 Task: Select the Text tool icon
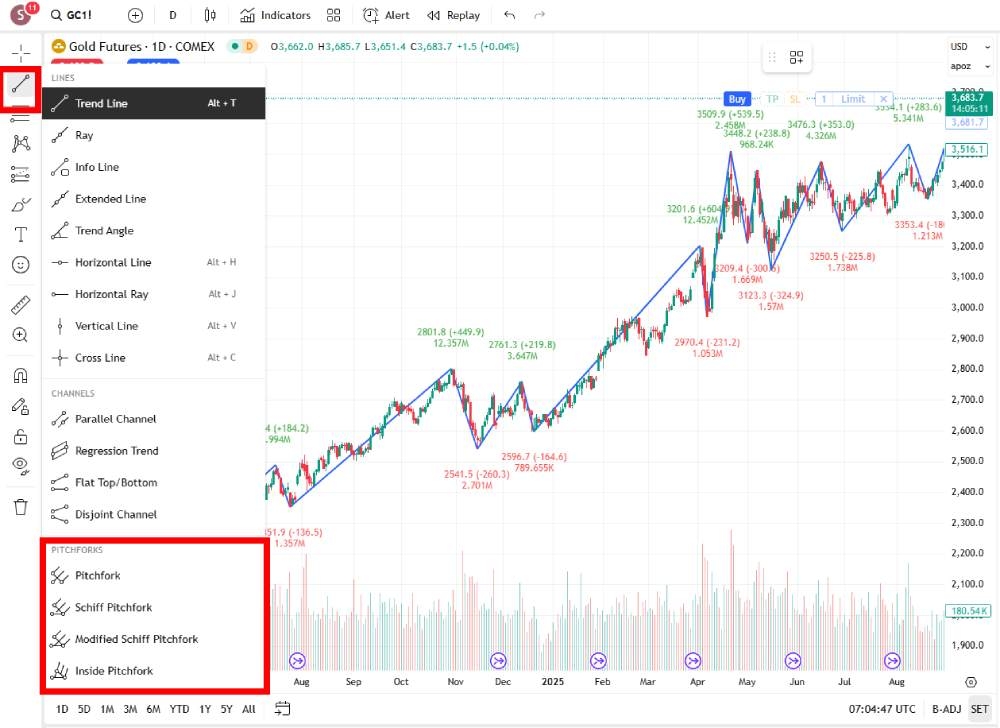click(20, 235)
